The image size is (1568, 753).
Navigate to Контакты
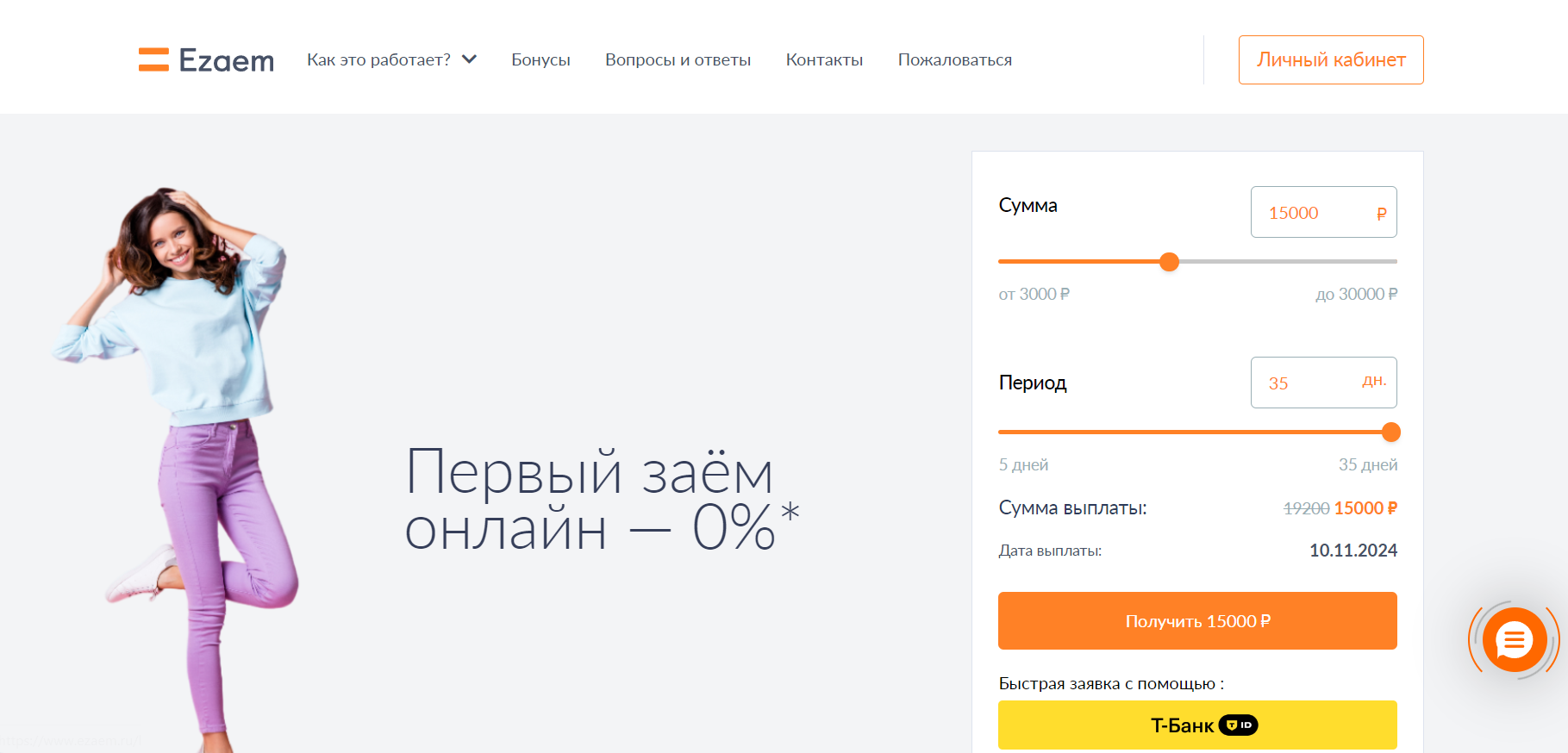click(x=824, y=59)
